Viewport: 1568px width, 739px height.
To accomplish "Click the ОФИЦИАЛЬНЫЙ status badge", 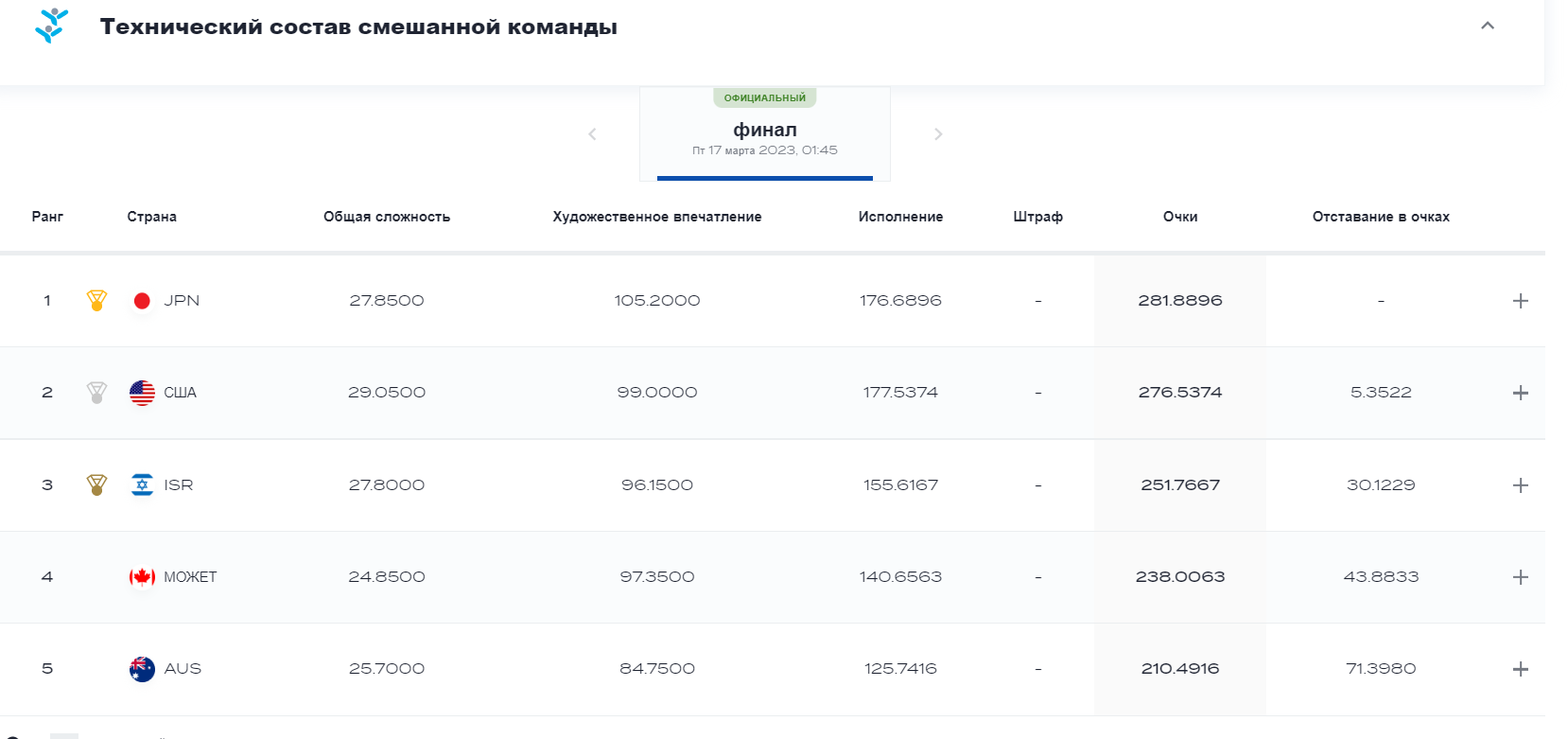I will tap(764, 98).
